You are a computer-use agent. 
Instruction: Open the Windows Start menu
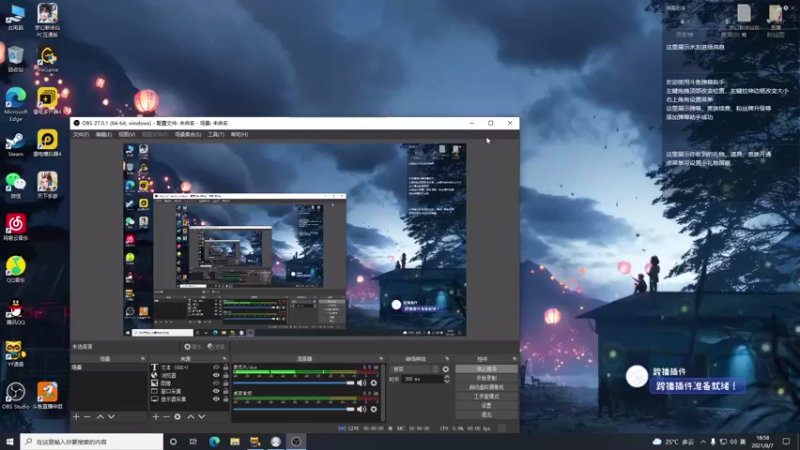pos(10,442)
